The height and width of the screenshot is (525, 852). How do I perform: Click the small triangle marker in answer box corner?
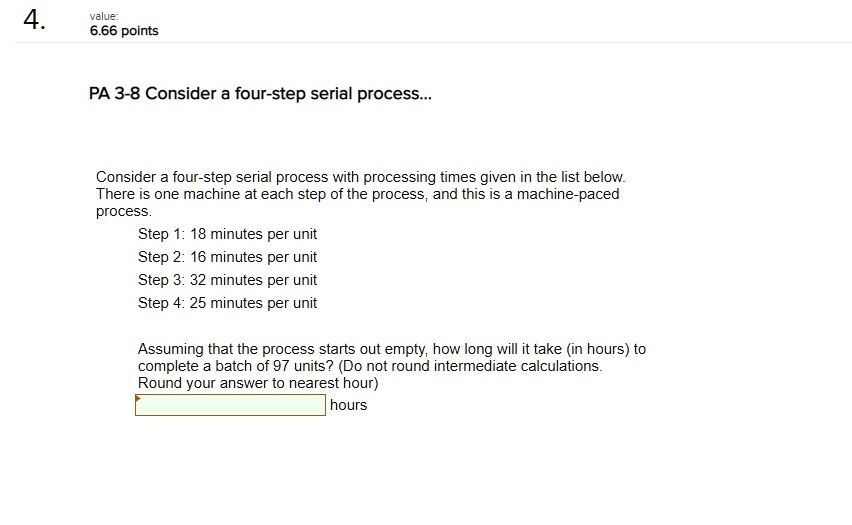(139, 398)
